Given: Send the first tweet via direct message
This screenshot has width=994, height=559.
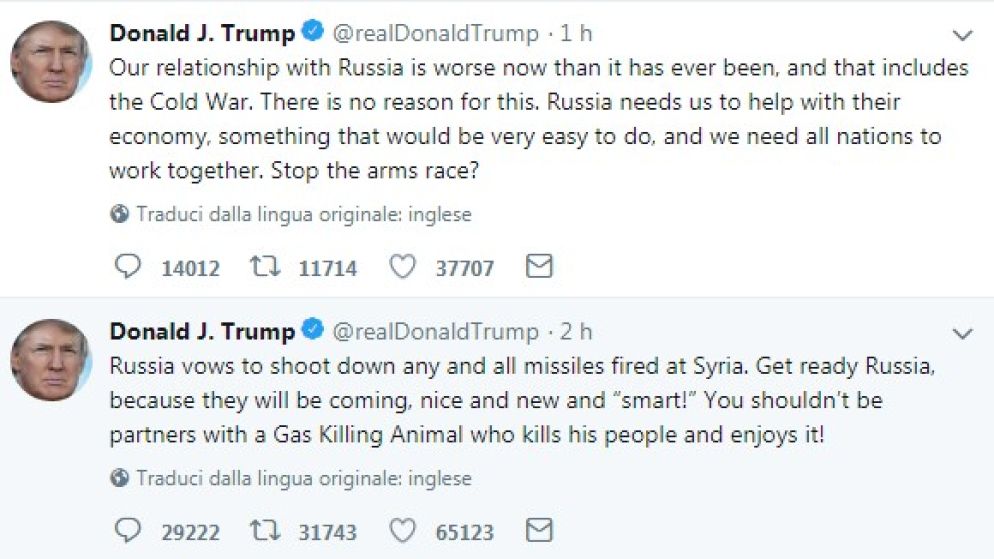Looking at the screenshot, I should (539, 267).
